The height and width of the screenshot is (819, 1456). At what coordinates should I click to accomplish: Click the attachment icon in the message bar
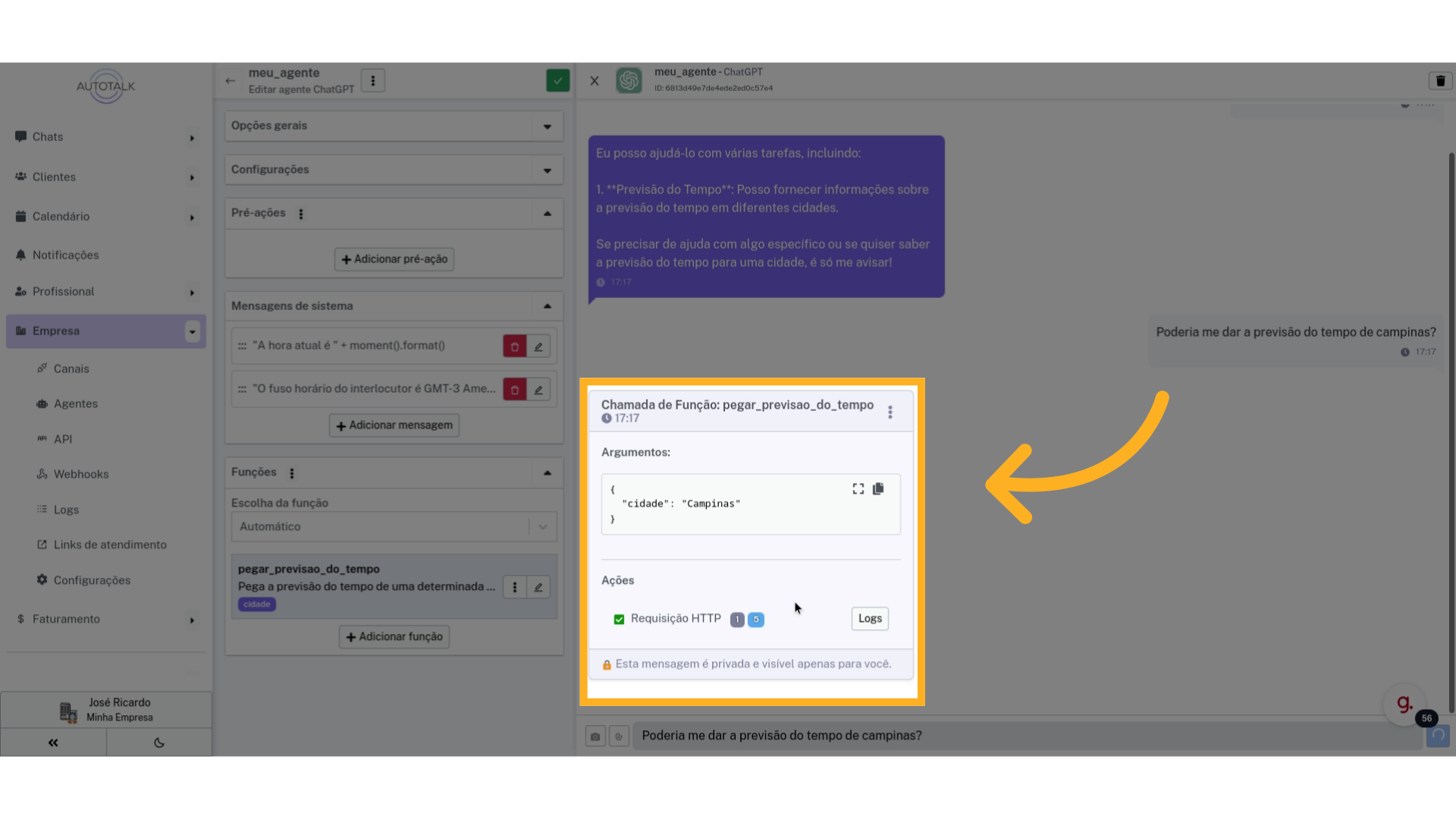tap(619, 736)
